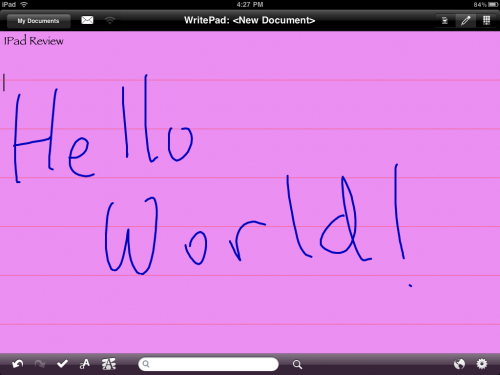Screen dimensions: 500x375
Task: Tap the Wi-Fi sync icon in title bar
Action: pos(110,20)
